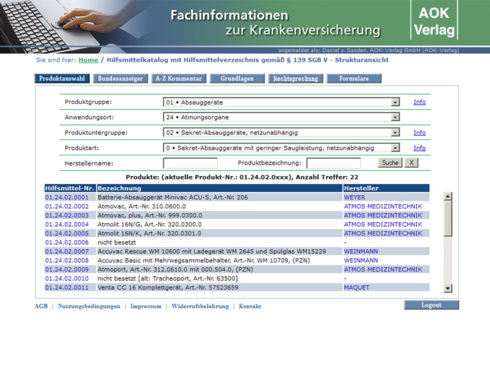This screenshot has width=490, height=367.
Task: Expand the Anwendungsort dropdown arrow
Action: pos(395,117)
